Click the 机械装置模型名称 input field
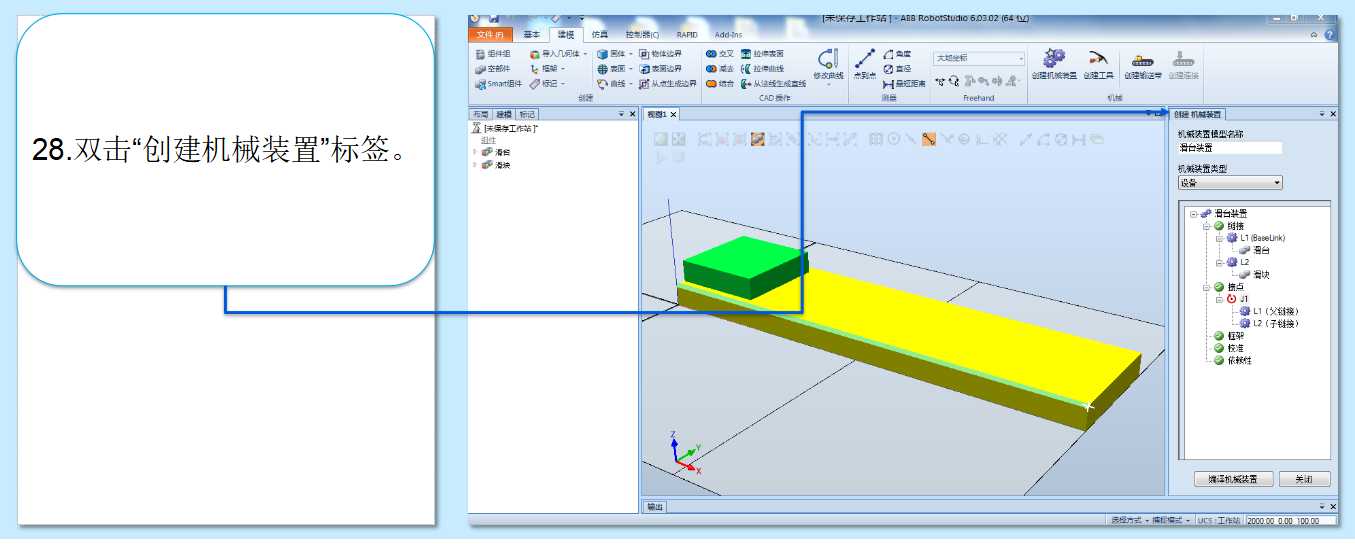Image resolution: width=1355 pixels, height=544 pixels. point(1229,148)
